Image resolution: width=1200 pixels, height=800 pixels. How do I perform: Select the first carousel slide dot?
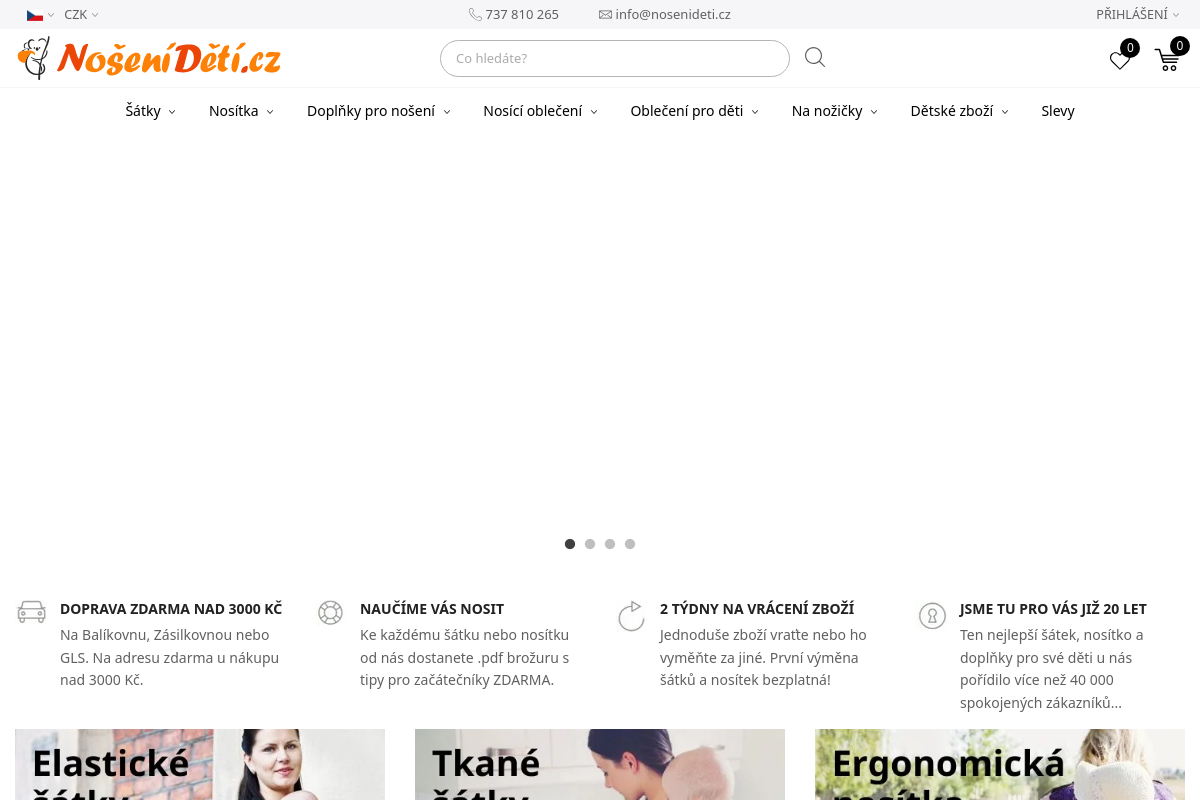click(570, 544)
